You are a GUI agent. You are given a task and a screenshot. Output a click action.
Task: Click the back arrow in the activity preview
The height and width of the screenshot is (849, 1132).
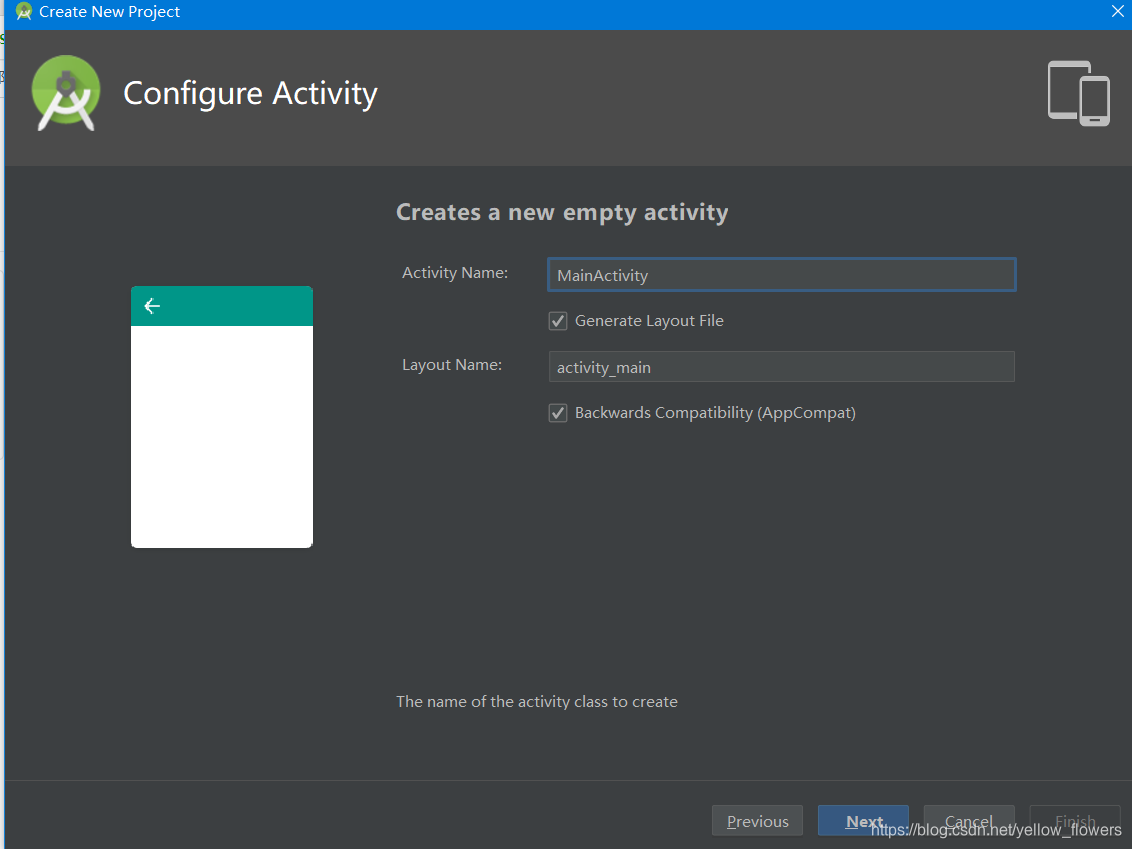pyautogui.click(x=152, y=306)
